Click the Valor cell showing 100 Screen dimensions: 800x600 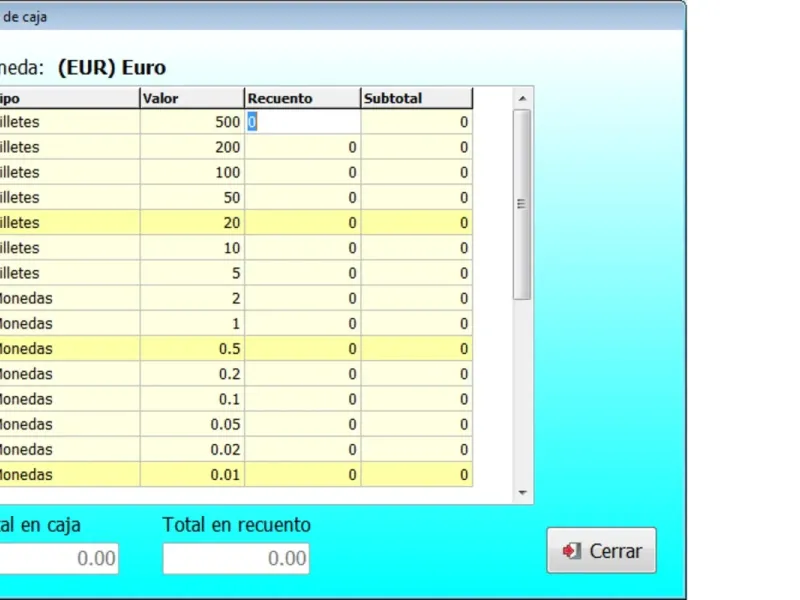pyautogui.click(x=192, y=172)
